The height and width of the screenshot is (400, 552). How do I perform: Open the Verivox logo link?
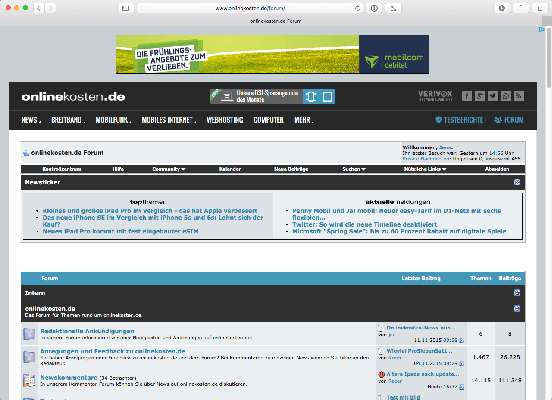[x=435, y=95]
